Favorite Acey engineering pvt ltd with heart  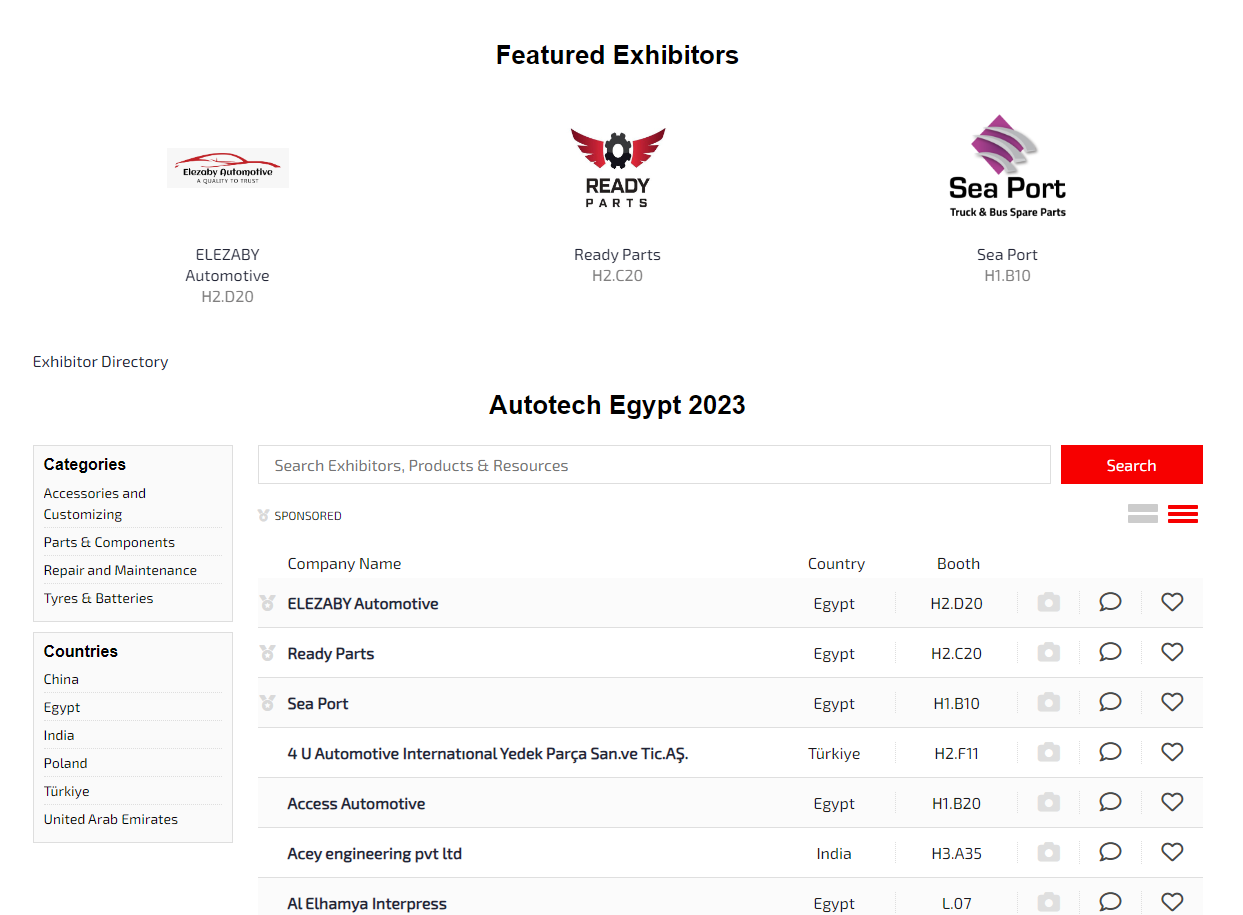pyautogui.click(x=1172, y=852)
